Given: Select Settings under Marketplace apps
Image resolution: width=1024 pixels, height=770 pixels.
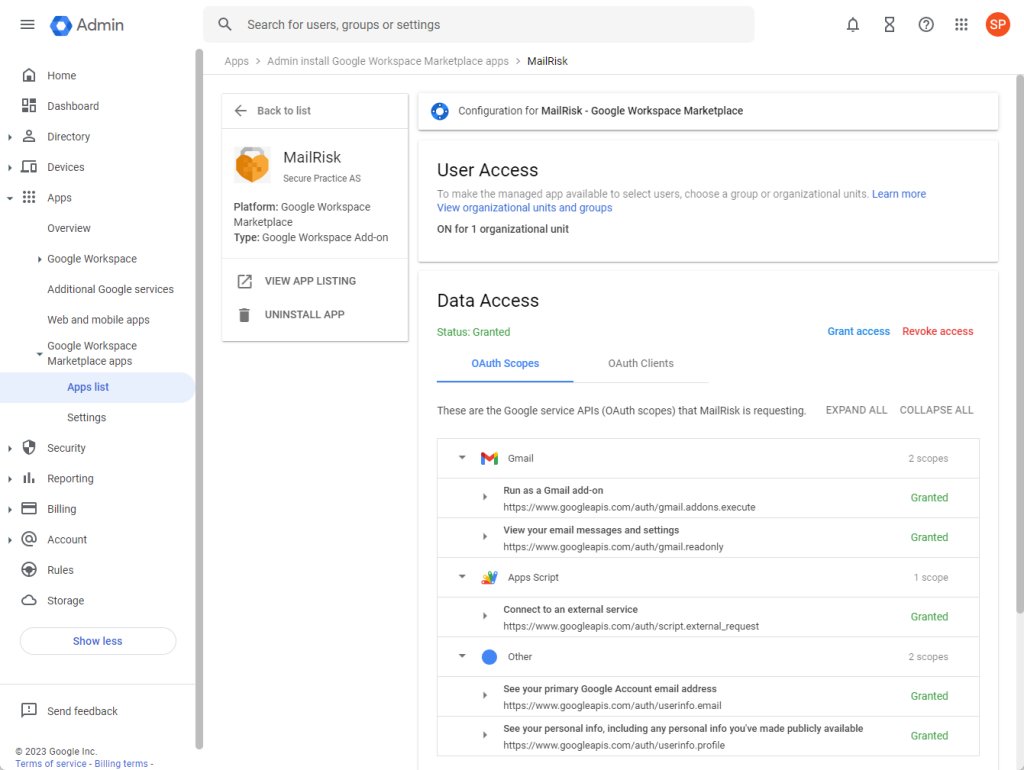Looking at the screenshot, I should [86, 418].
